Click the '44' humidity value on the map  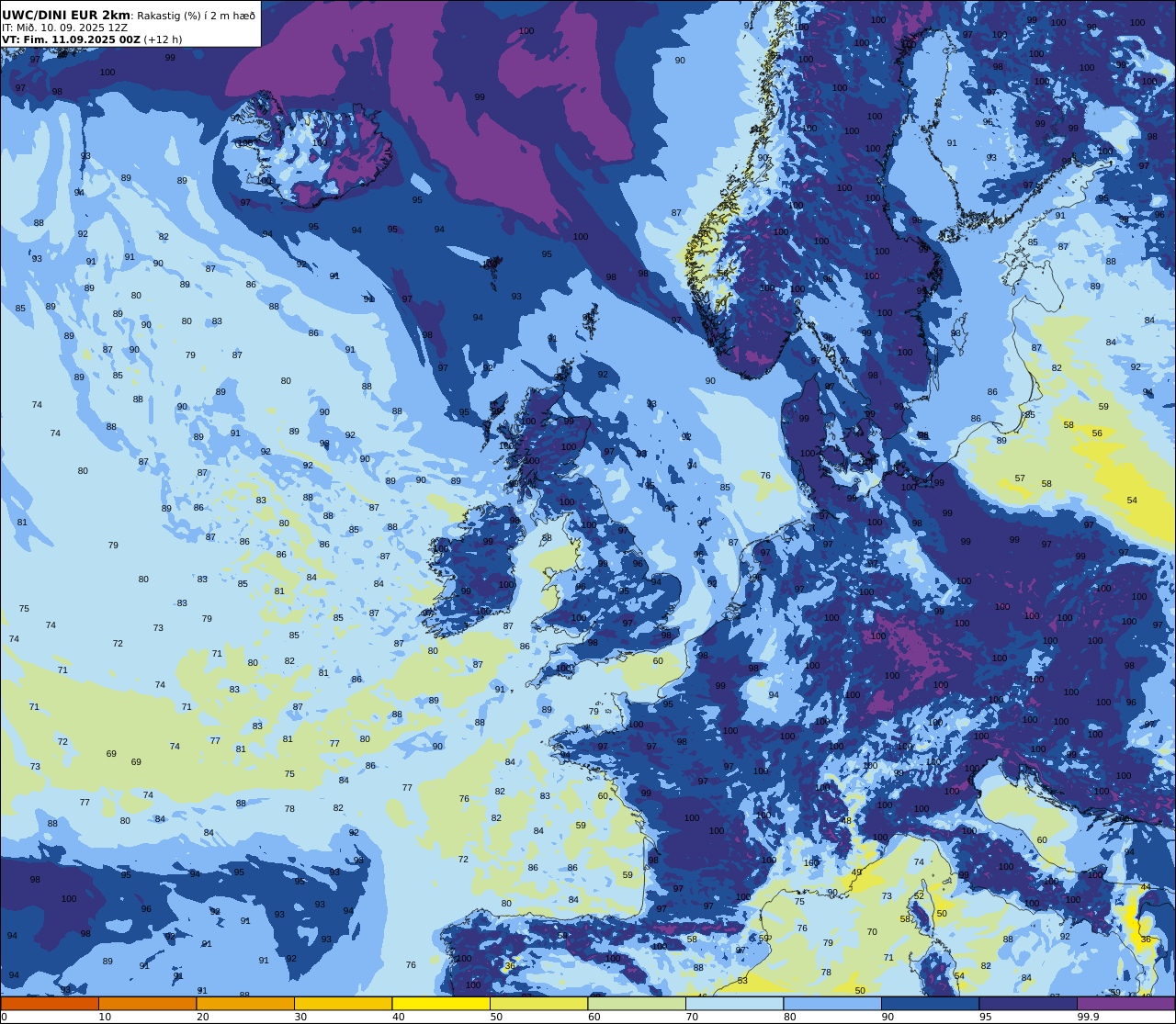point(1146,887)
